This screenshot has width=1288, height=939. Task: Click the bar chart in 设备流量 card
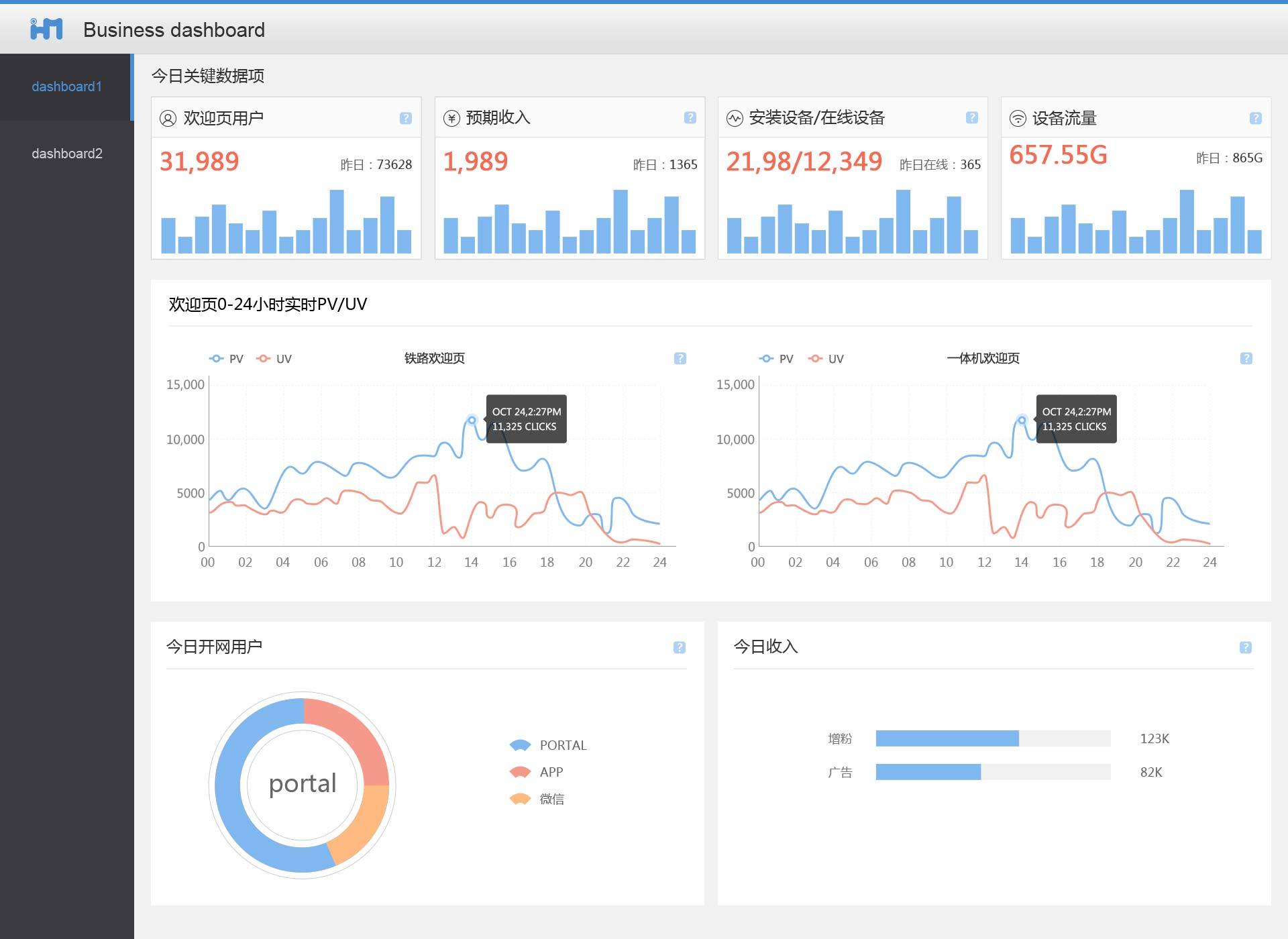click(1136, 221)
